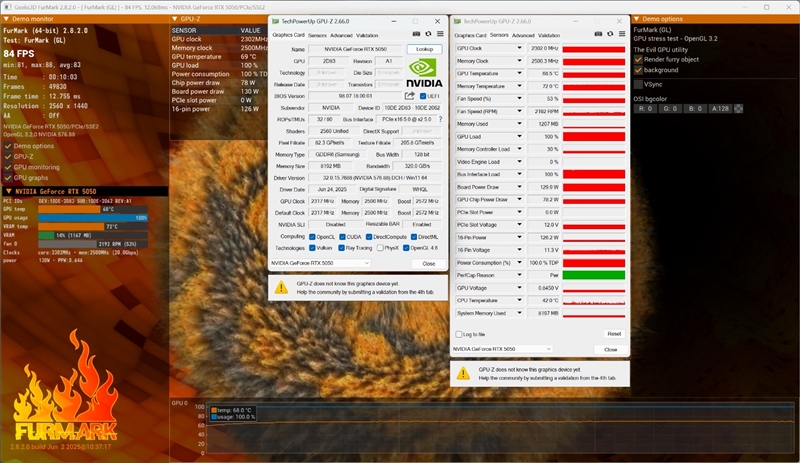Open Advanced tab in Graphics Card GPU-Z window
The width and height of the screenshot is (800, 463).
341,35
